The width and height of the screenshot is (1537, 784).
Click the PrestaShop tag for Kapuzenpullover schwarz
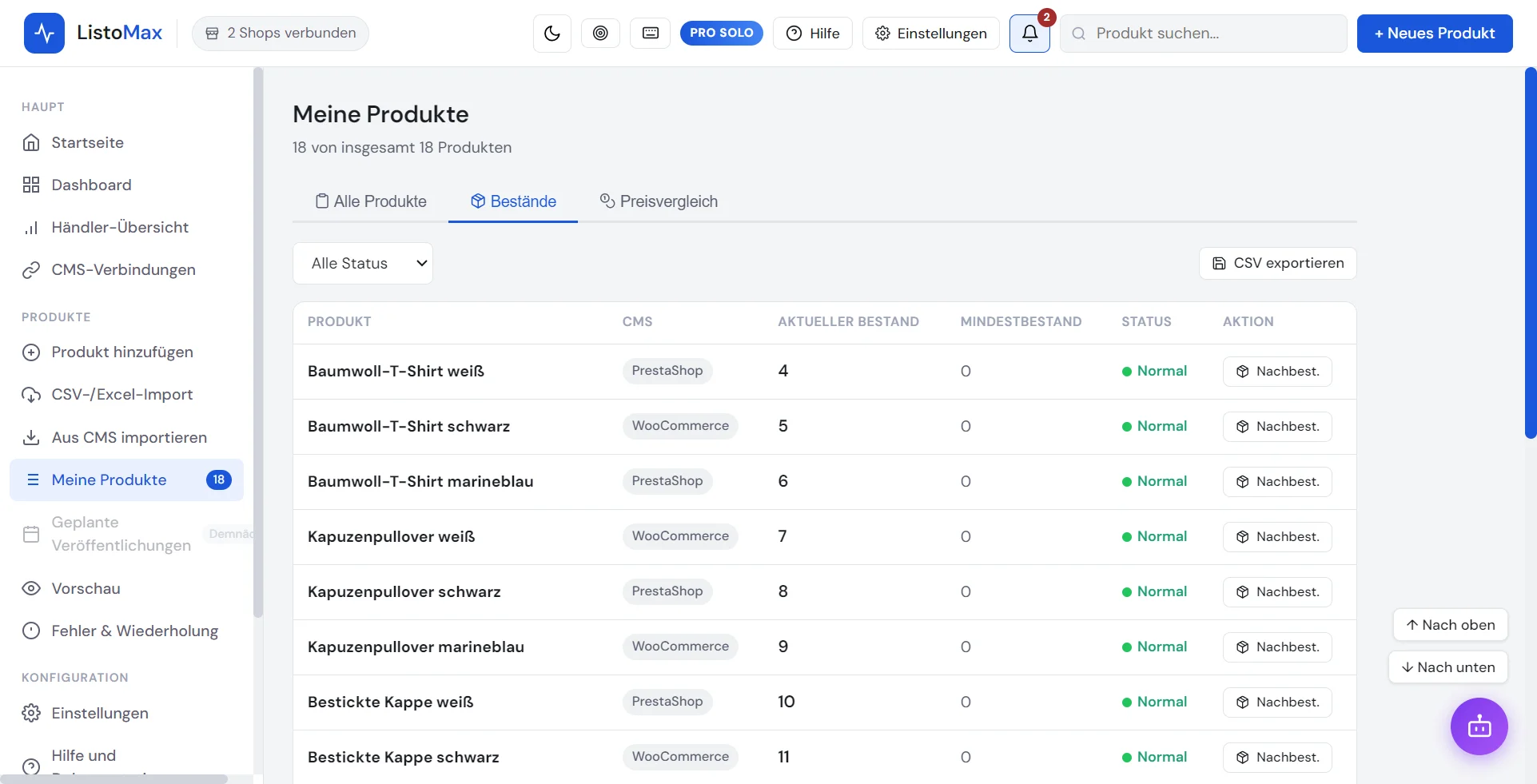tap(667, 591)
